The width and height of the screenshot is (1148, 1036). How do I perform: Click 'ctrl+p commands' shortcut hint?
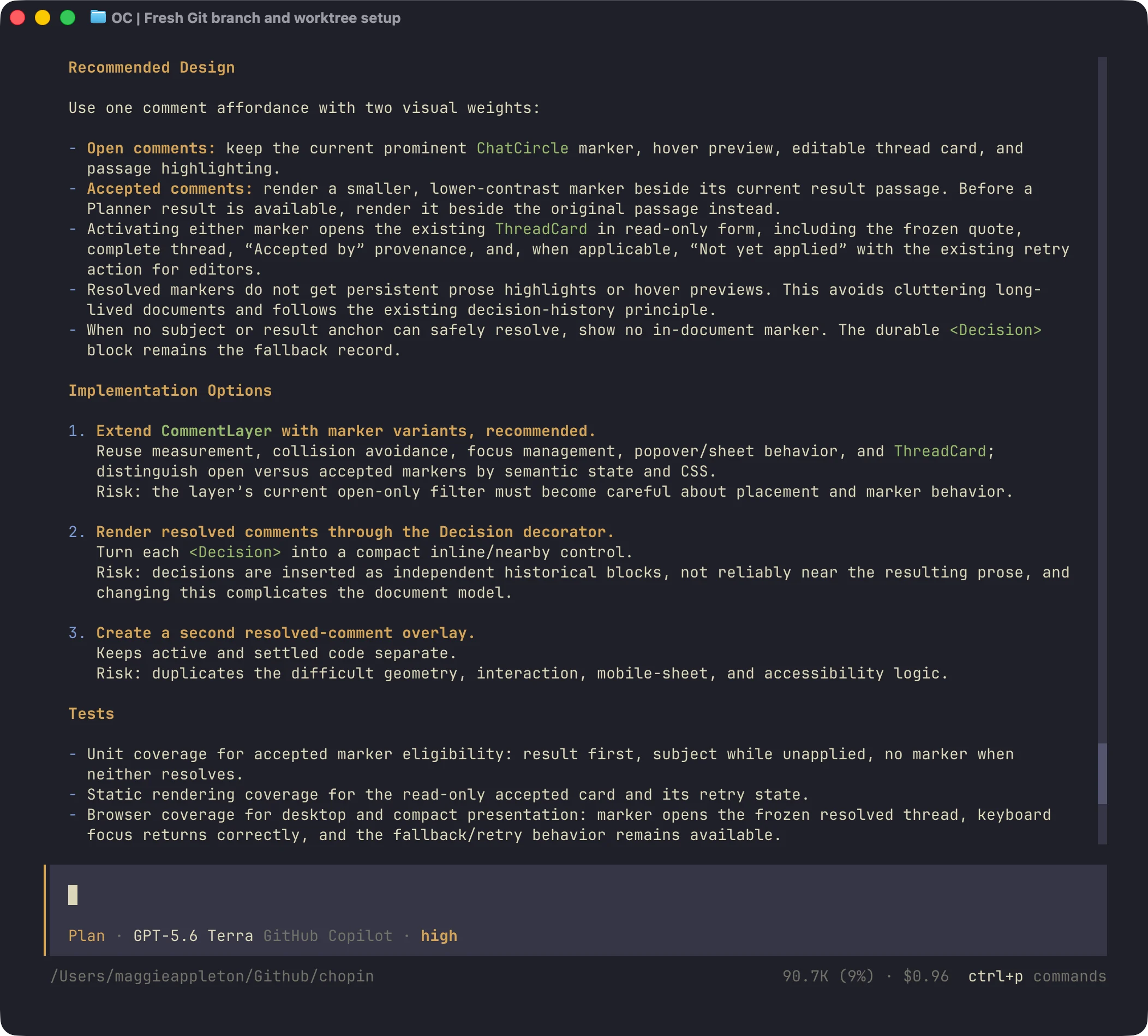(1037, 976)
